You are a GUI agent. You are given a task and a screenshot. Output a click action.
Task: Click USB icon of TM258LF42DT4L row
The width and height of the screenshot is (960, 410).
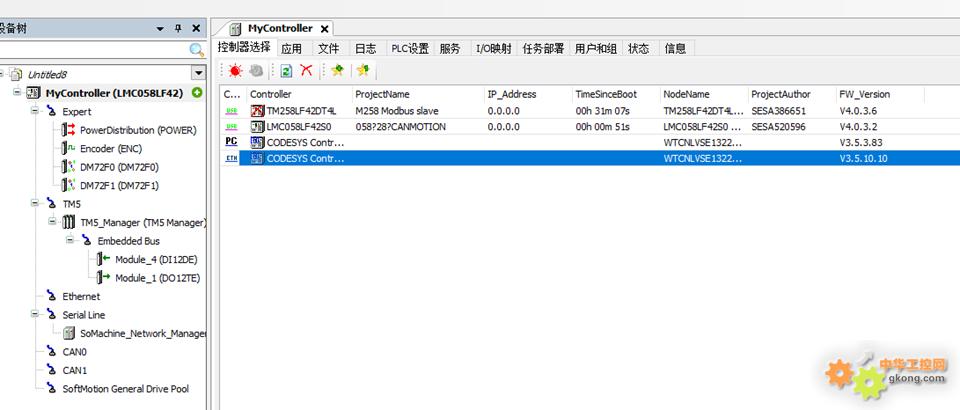click(x=231, y=111)
